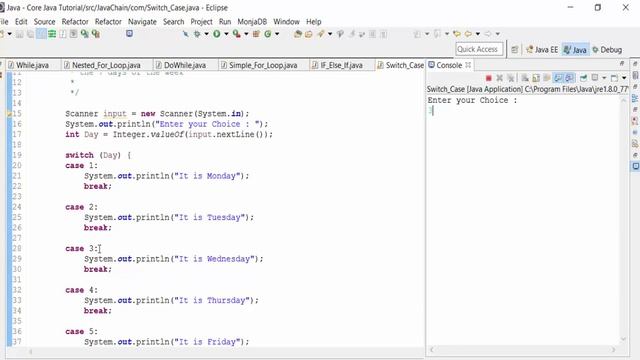Open the dropdown next to New Java Class icon
Image resolution: width=640 pixels, height=360 pixels.
277,34
